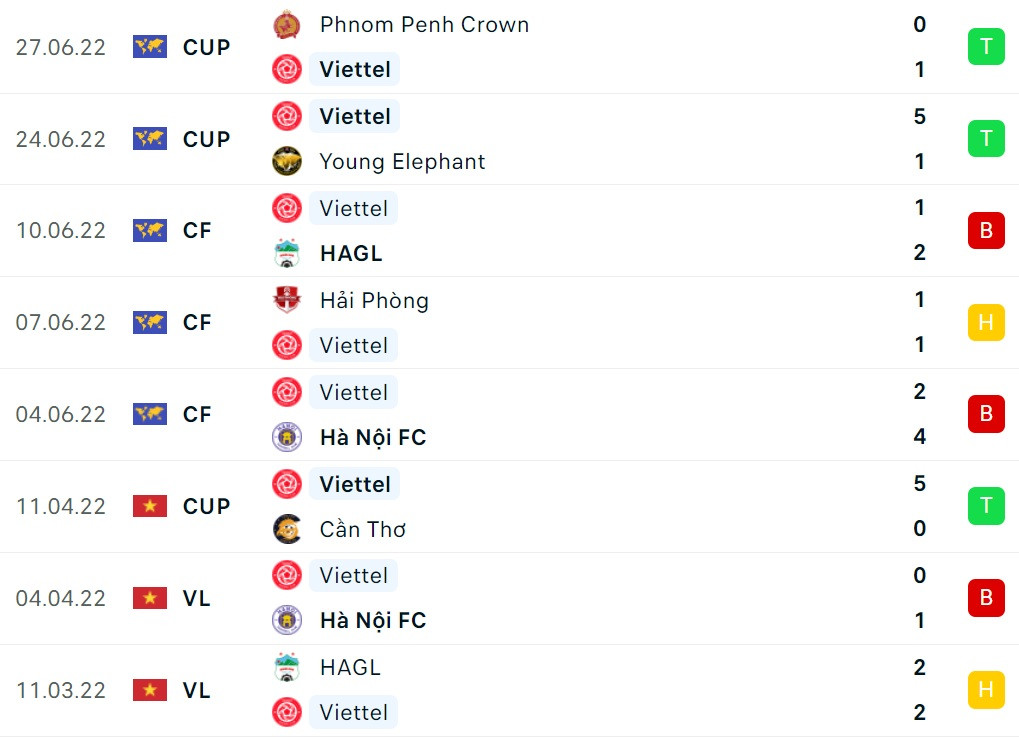
Task: Click the Cần Thơ team logo
Action: (x=287, y=529)
